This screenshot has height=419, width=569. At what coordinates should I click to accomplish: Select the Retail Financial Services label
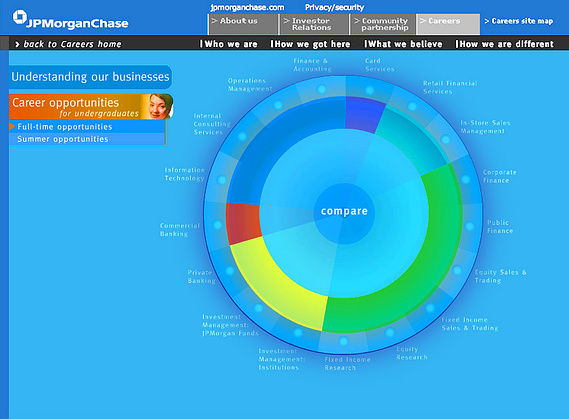tap(450, 87)
